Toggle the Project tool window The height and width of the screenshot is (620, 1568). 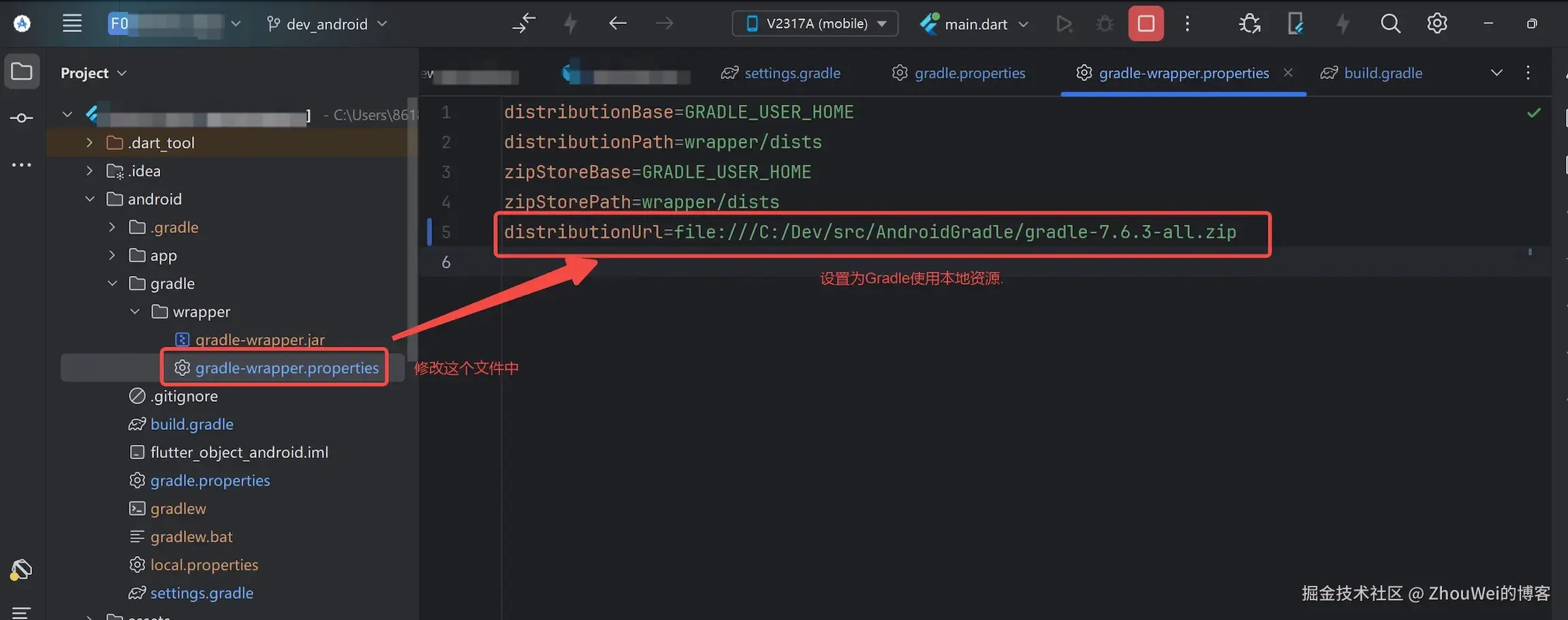point(22,72)
